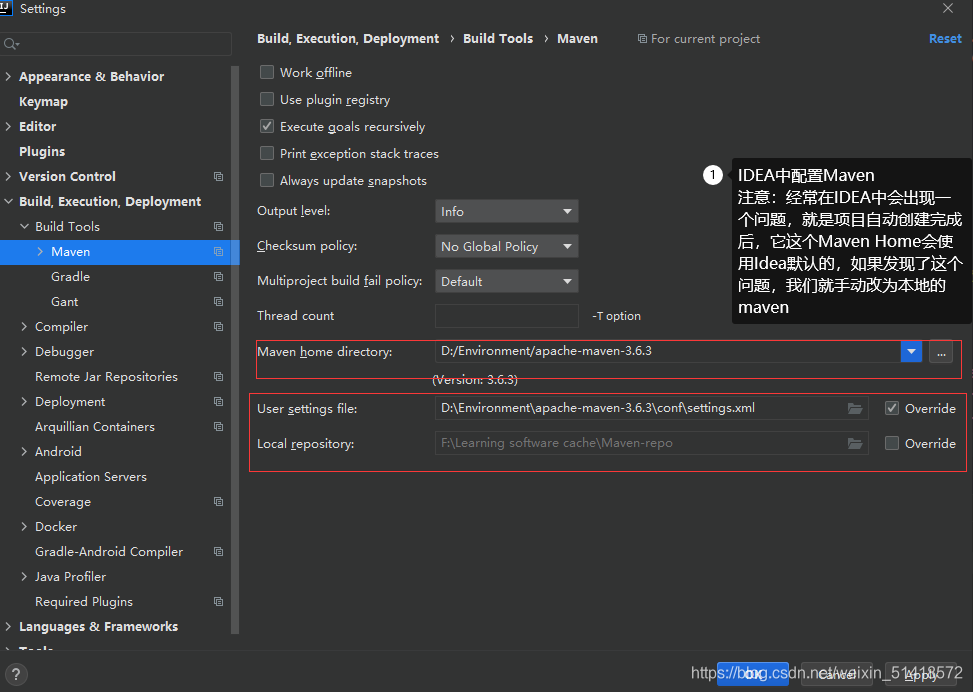Click the project-level icon beside Arquillian Containers
The height and width of the screenshot is (692, 973).
point(218,426)
